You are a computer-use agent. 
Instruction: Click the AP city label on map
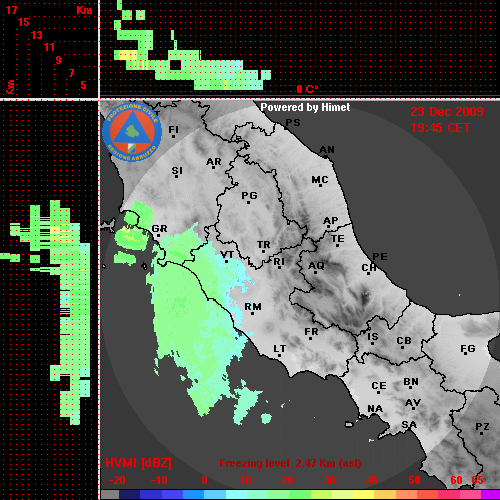click(x=330, y=221)
